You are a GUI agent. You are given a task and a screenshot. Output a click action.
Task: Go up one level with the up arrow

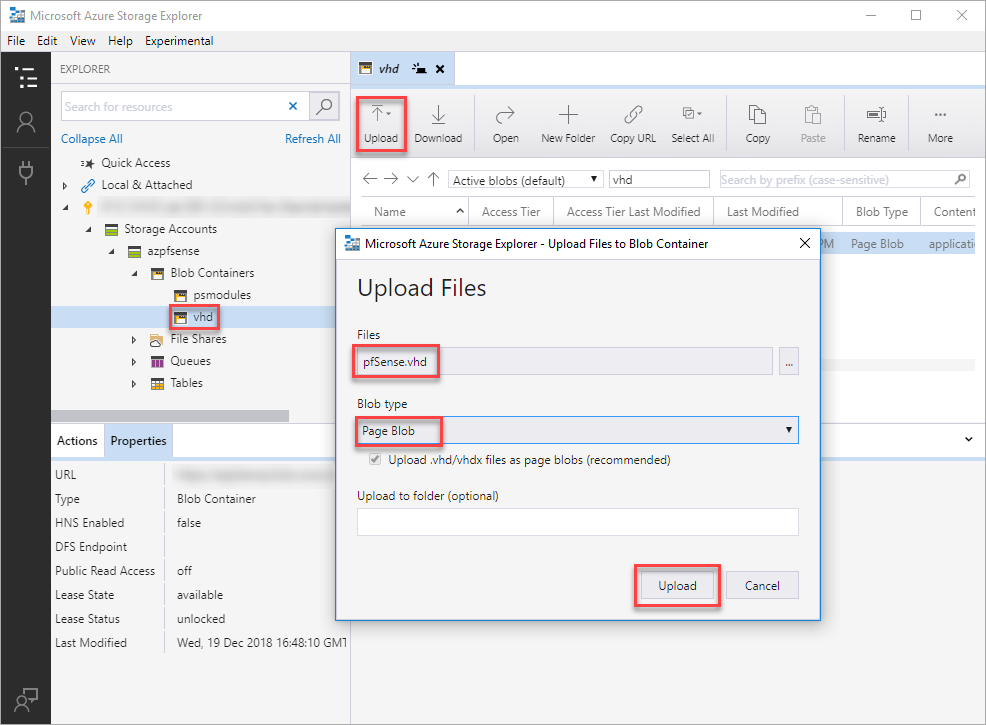pos(433,179)
